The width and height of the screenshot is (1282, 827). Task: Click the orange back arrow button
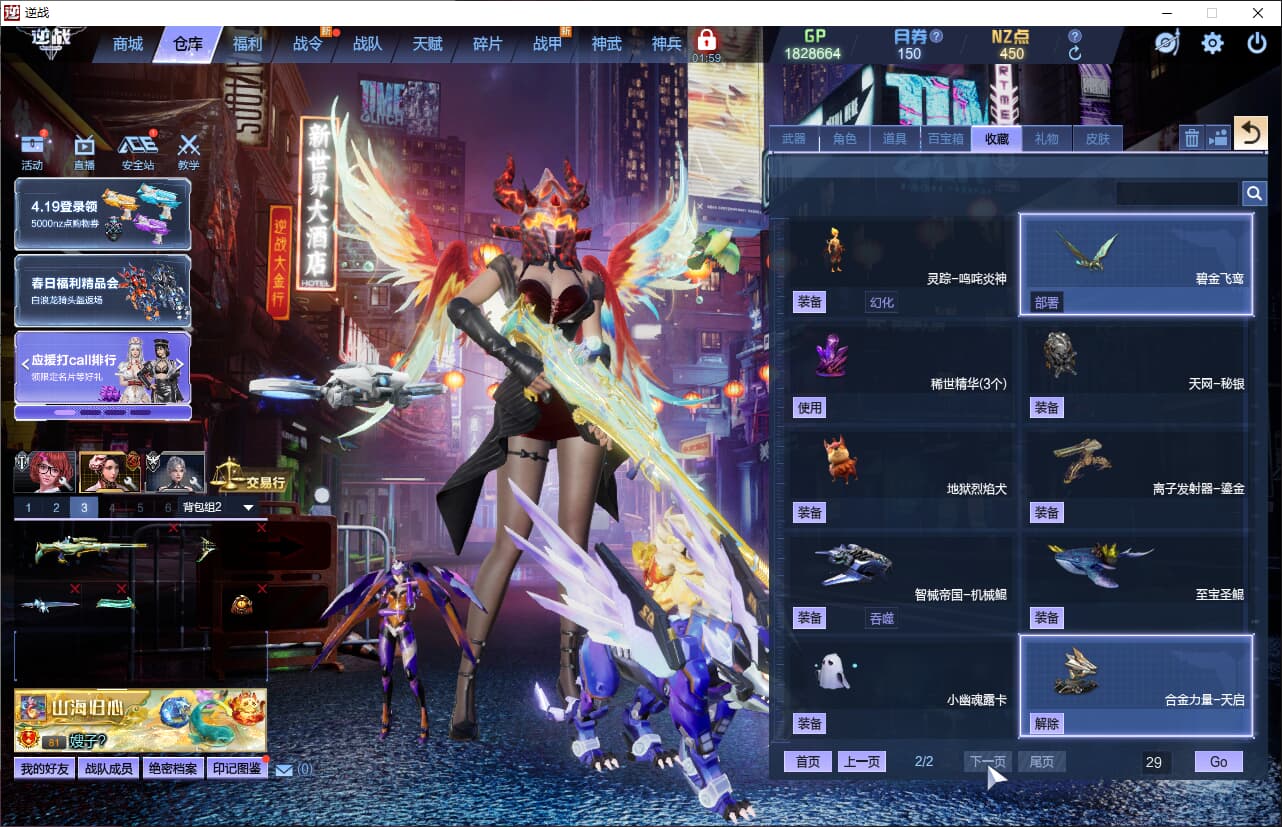point(1250,133)
